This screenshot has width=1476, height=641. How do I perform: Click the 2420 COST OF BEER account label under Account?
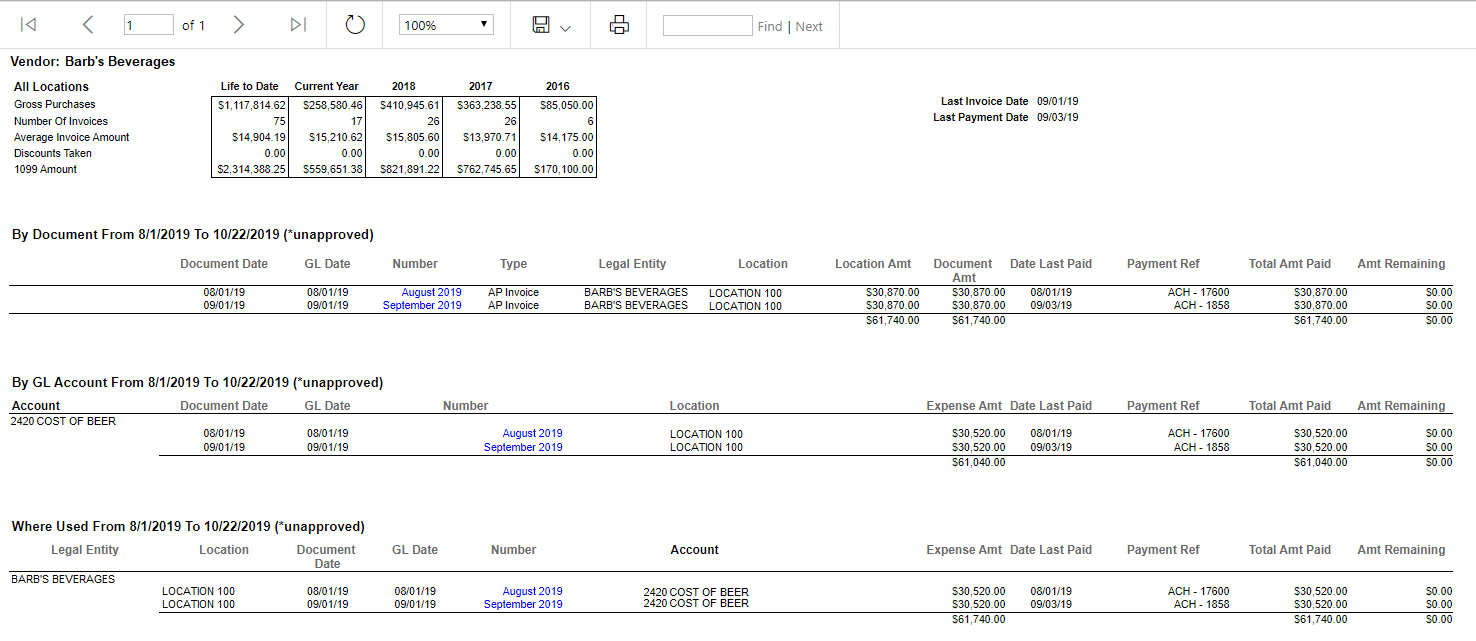tap(63, 421)
